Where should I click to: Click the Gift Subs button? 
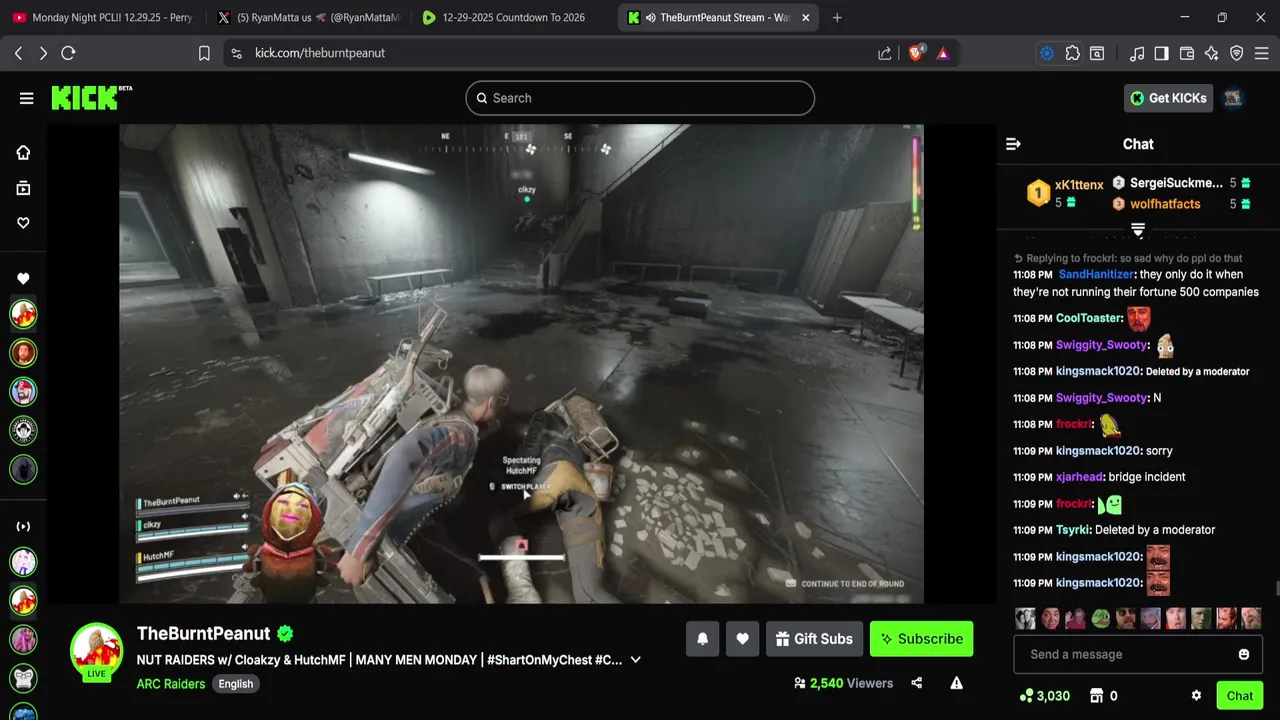(x=813, y=639)
